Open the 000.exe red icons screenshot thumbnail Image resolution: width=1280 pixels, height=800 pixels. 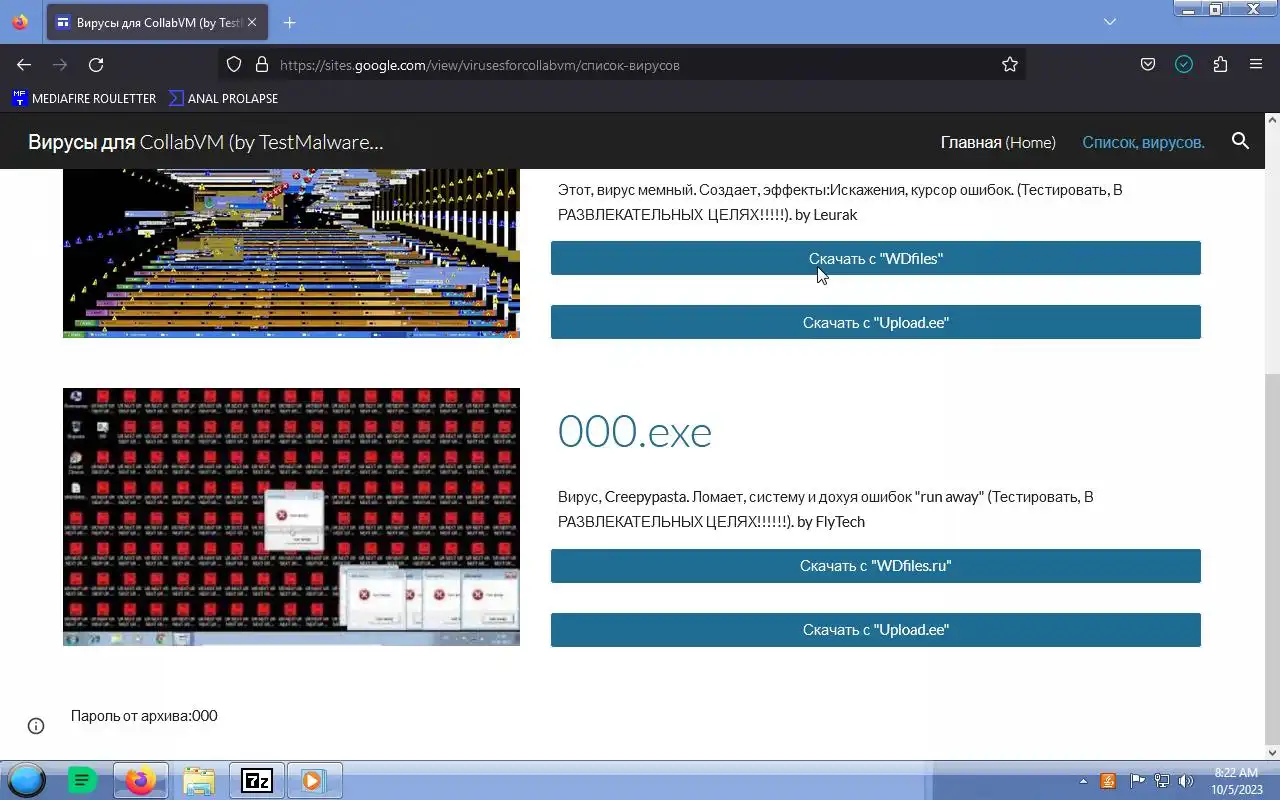(291, 517)
